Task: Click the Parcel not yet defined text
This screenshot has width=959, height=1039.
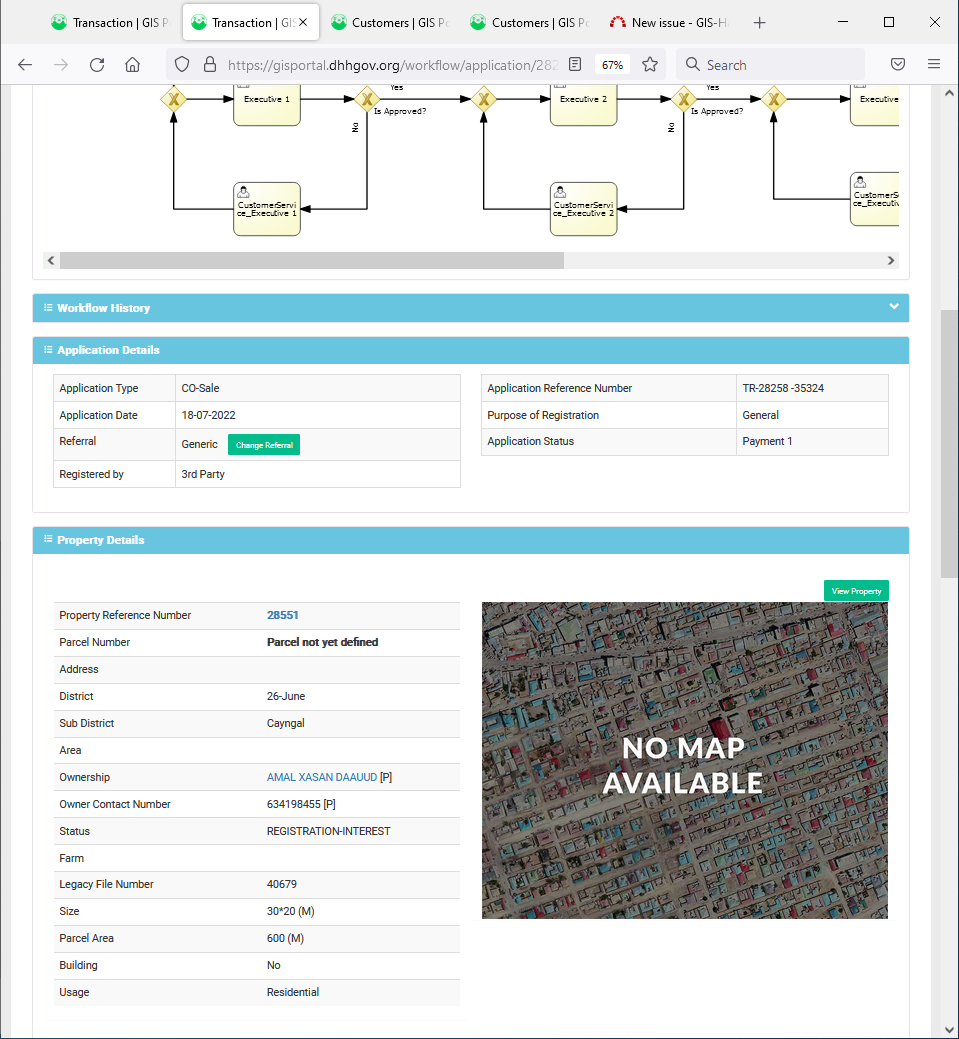Action: [322, 642]
